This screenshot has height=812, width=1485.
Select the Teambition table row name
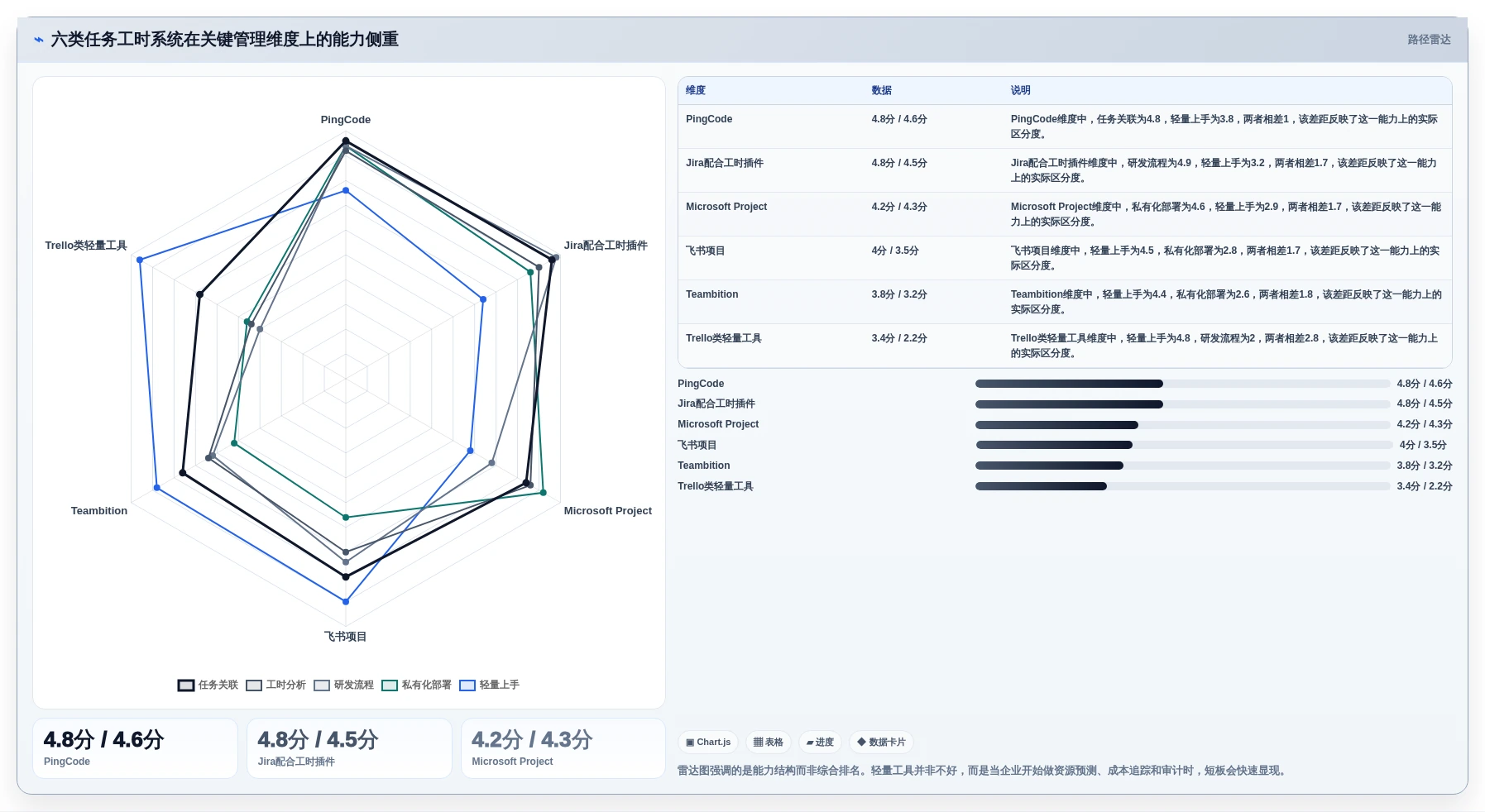tap(712, 294)
